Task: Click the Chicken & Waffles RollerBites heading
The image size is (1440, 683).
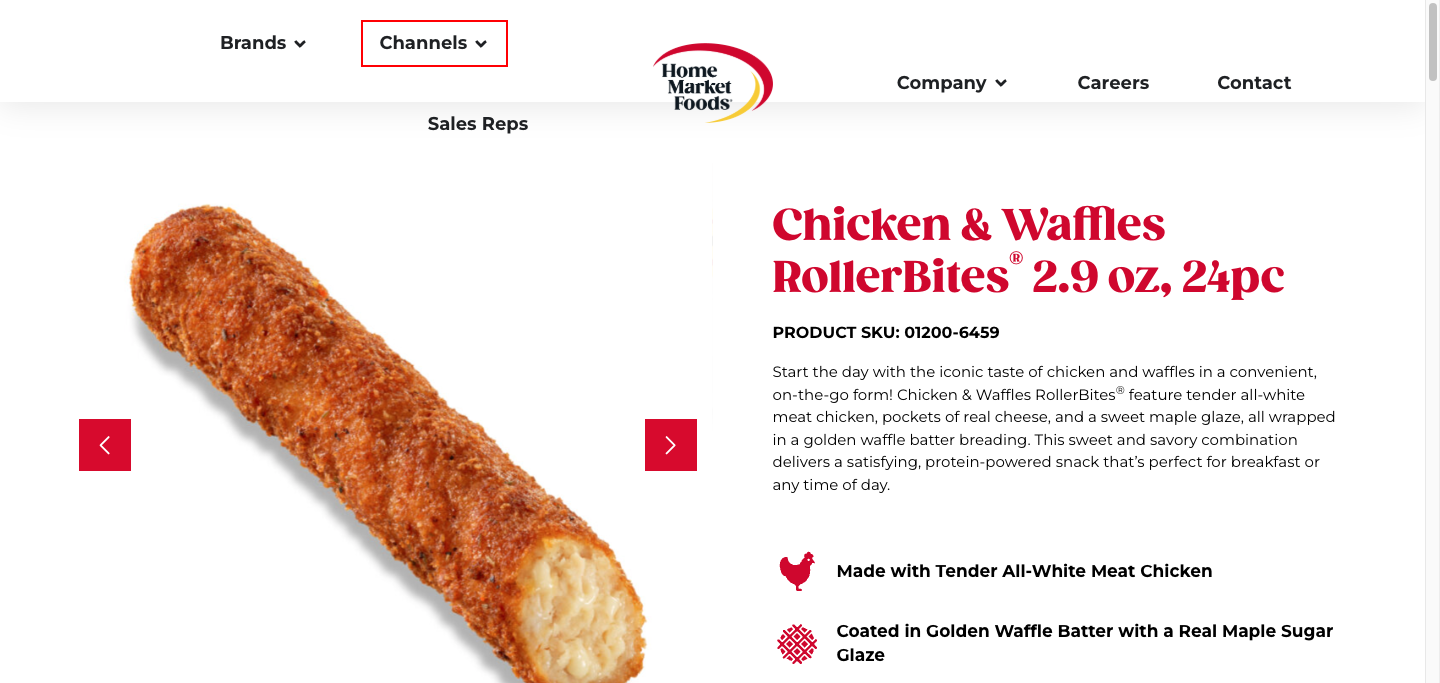Action: pos(1028,250)
